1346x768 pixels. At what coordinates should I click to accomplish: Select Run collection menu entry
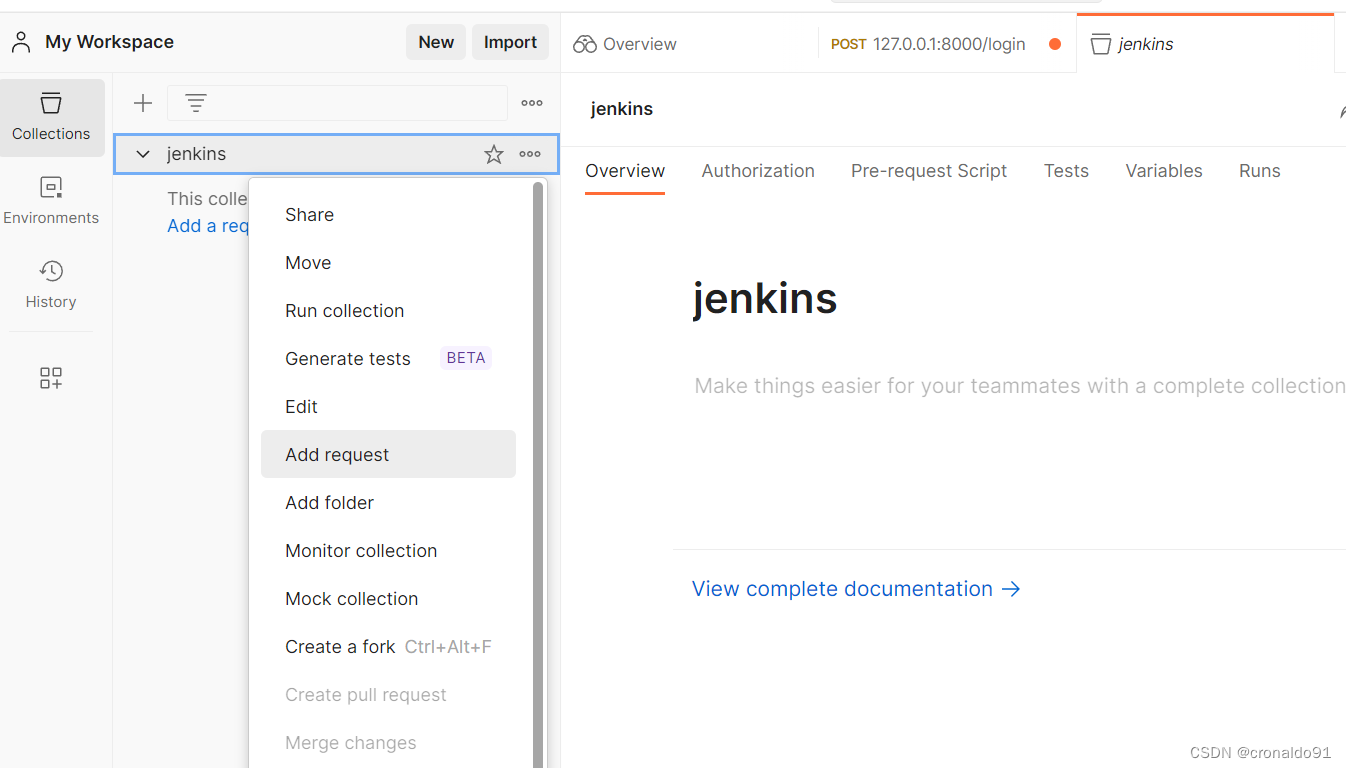389,311
